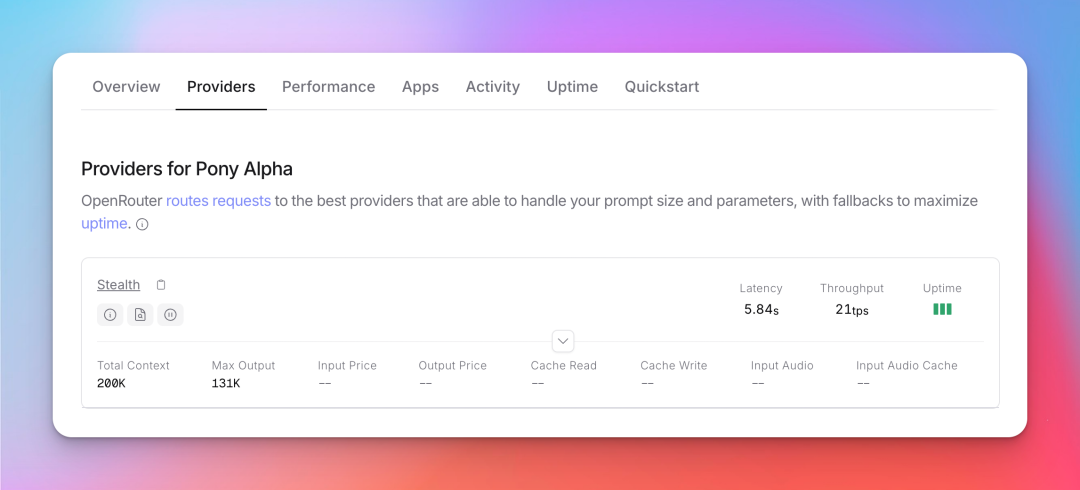This screenshot has width=1080, height=490.
Task: Expand the Stealth provider details chevron
Action: (563, 341)
